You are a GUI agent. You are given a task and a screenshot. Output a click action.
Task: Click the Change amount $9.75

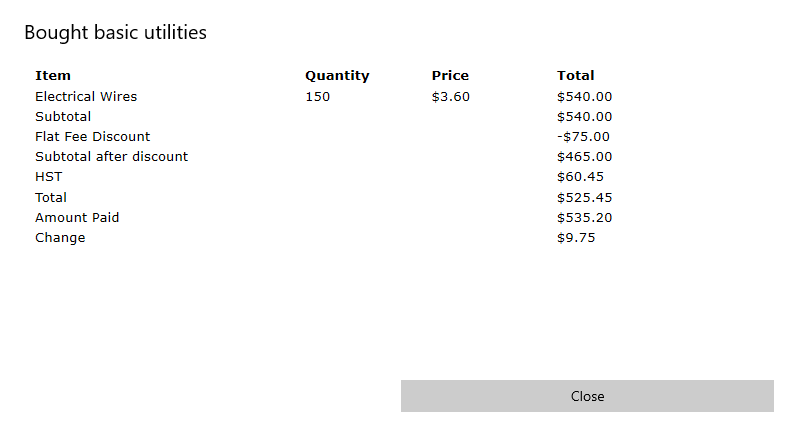(576, 238)
